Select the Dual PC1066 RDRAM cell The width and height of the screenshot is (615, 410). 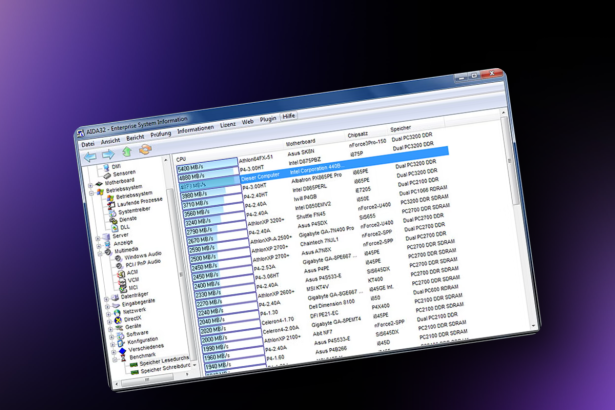point(423,191)
